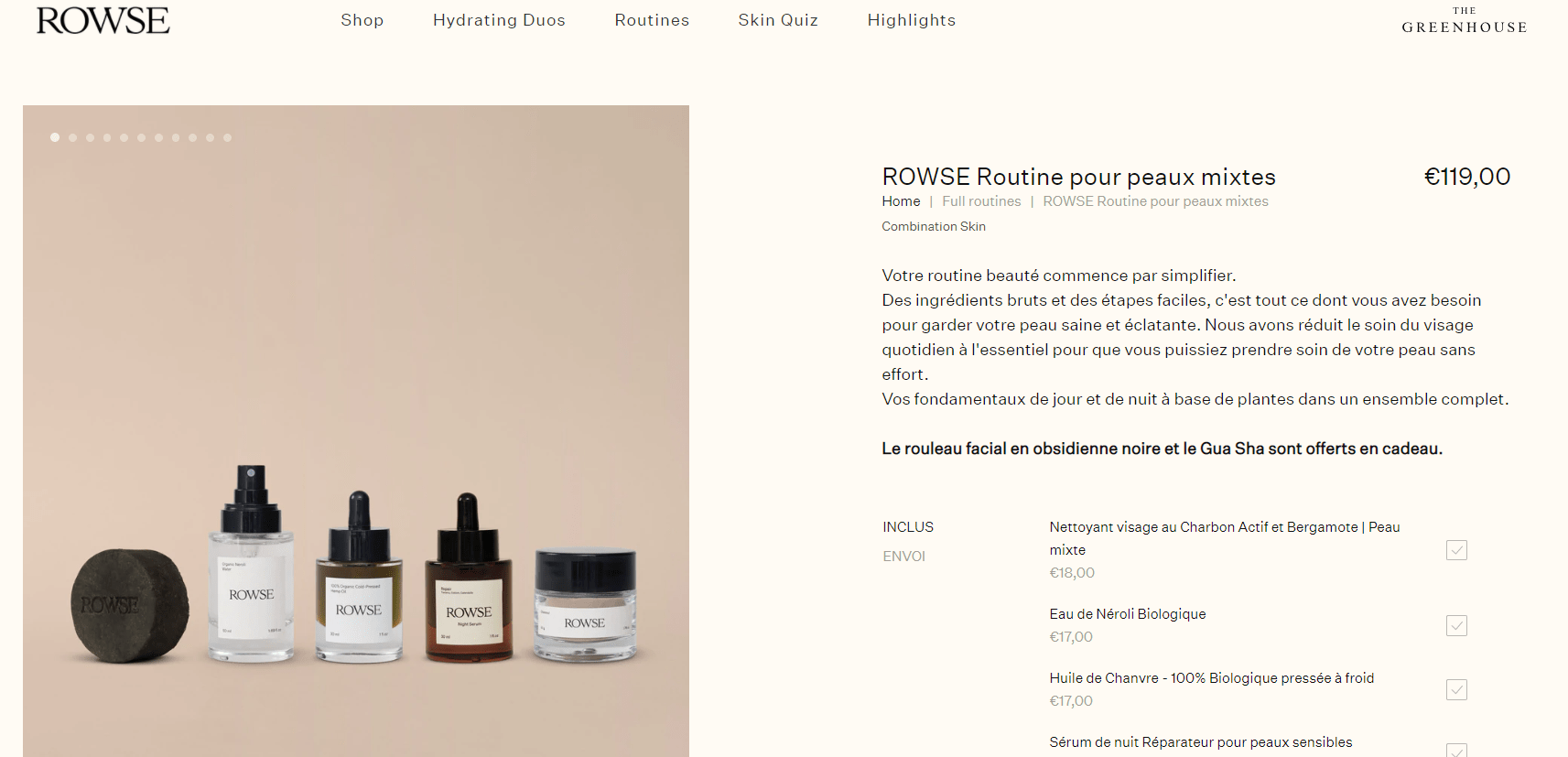The image size is (1568, 757).
Task: Toggle checkbox for Sérum de nuit Réparateur
Action: 1456,751
